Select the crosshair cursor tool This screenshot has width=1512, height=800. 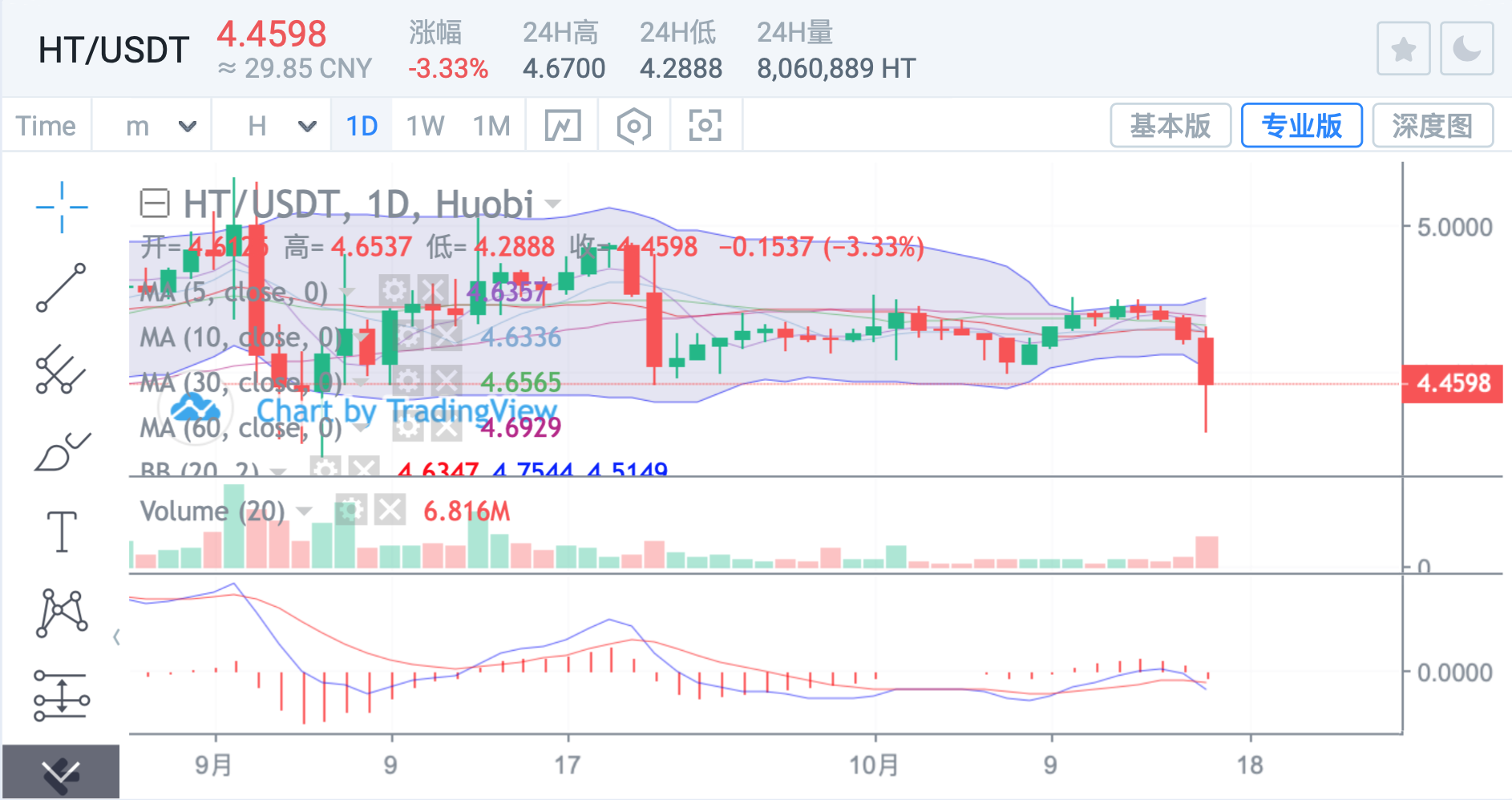[x=62, y=207]
